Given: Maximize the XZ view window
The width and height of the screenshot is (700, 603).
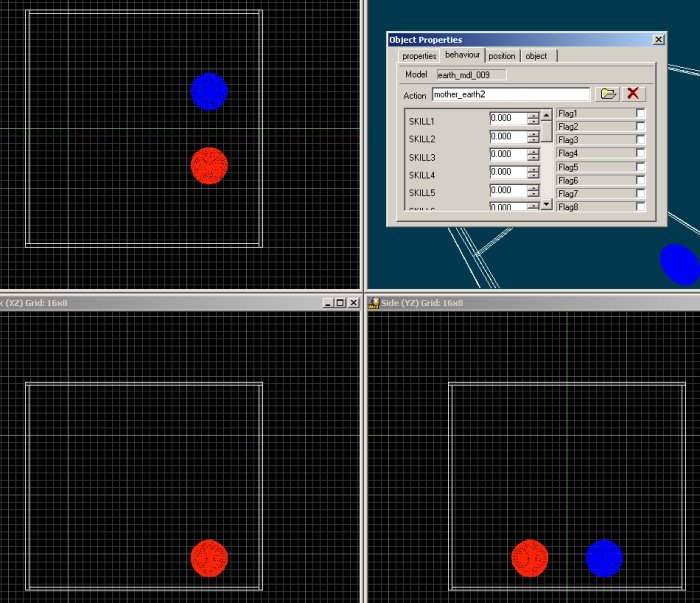Looking at the screenshot, I should 340,303.
